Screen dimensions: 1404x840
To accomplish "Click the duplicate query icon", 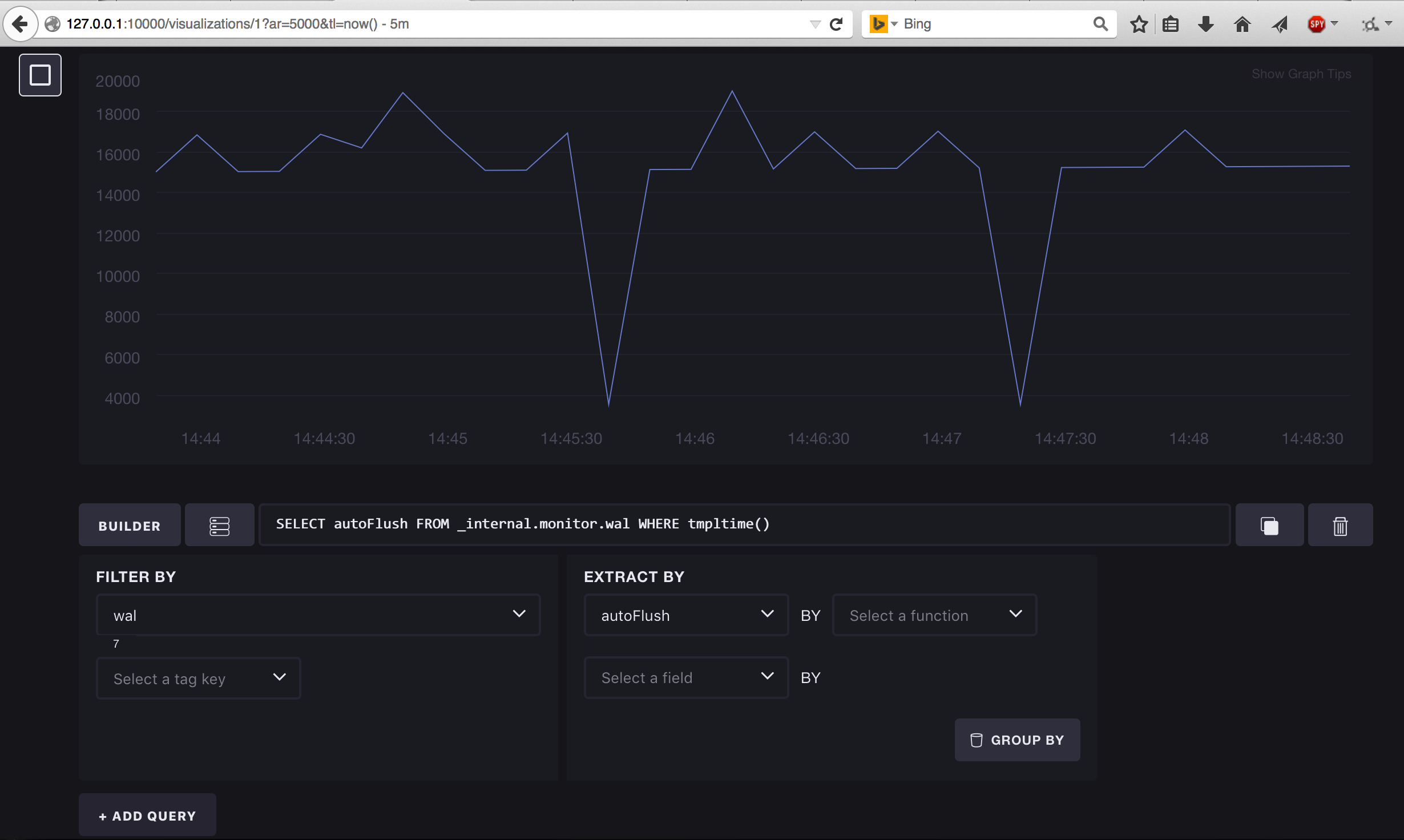I will [x=1269, y=526].
